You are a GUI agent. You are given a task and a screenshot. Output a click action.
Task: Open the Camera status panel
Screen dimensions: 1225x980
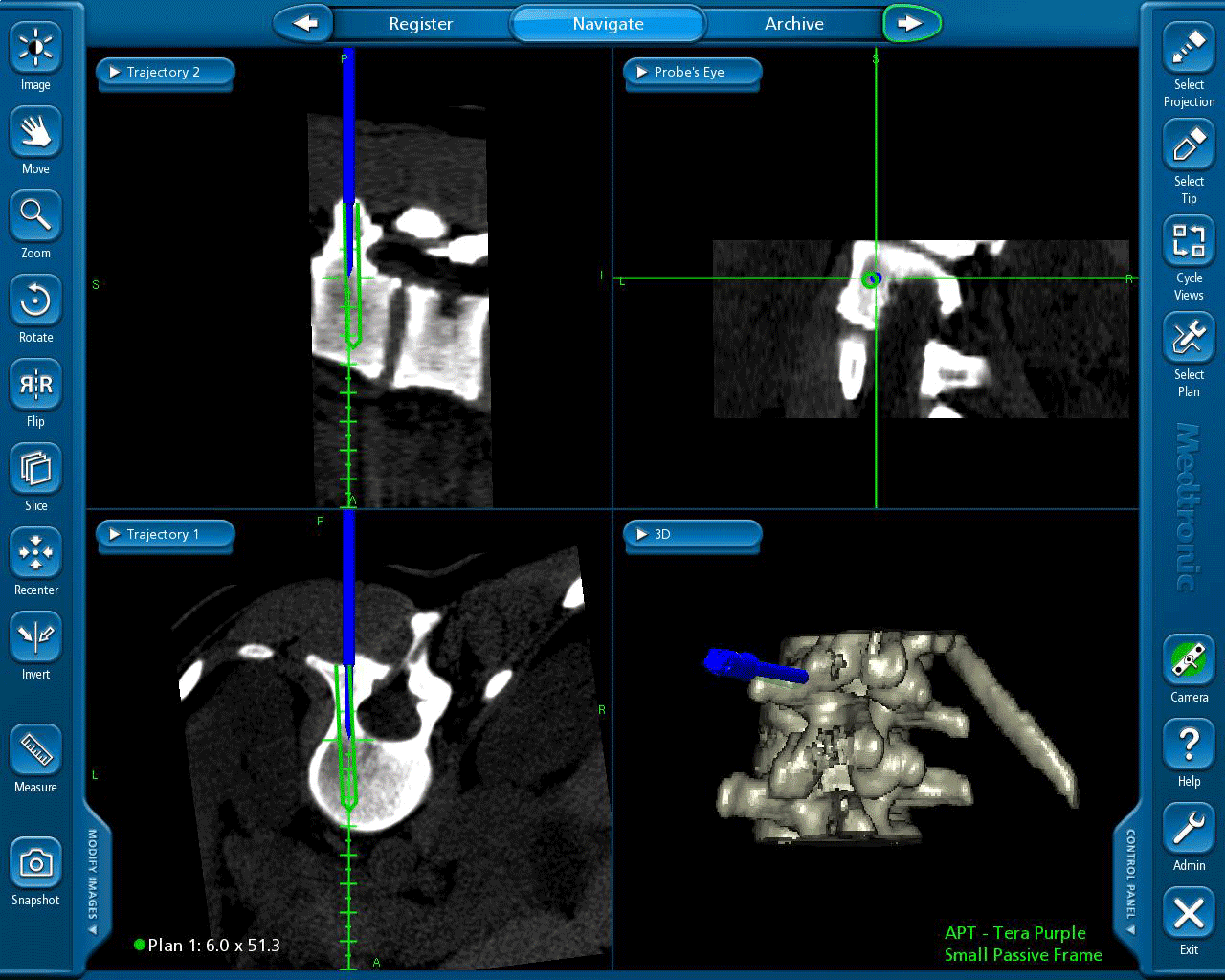pos(1189,660)
